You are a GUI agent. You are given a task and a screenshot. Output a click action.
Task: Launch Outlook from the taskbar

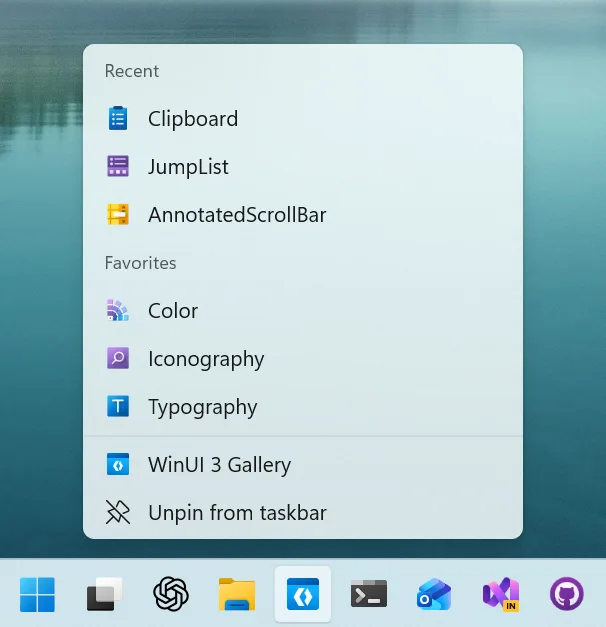click(434, 594)
